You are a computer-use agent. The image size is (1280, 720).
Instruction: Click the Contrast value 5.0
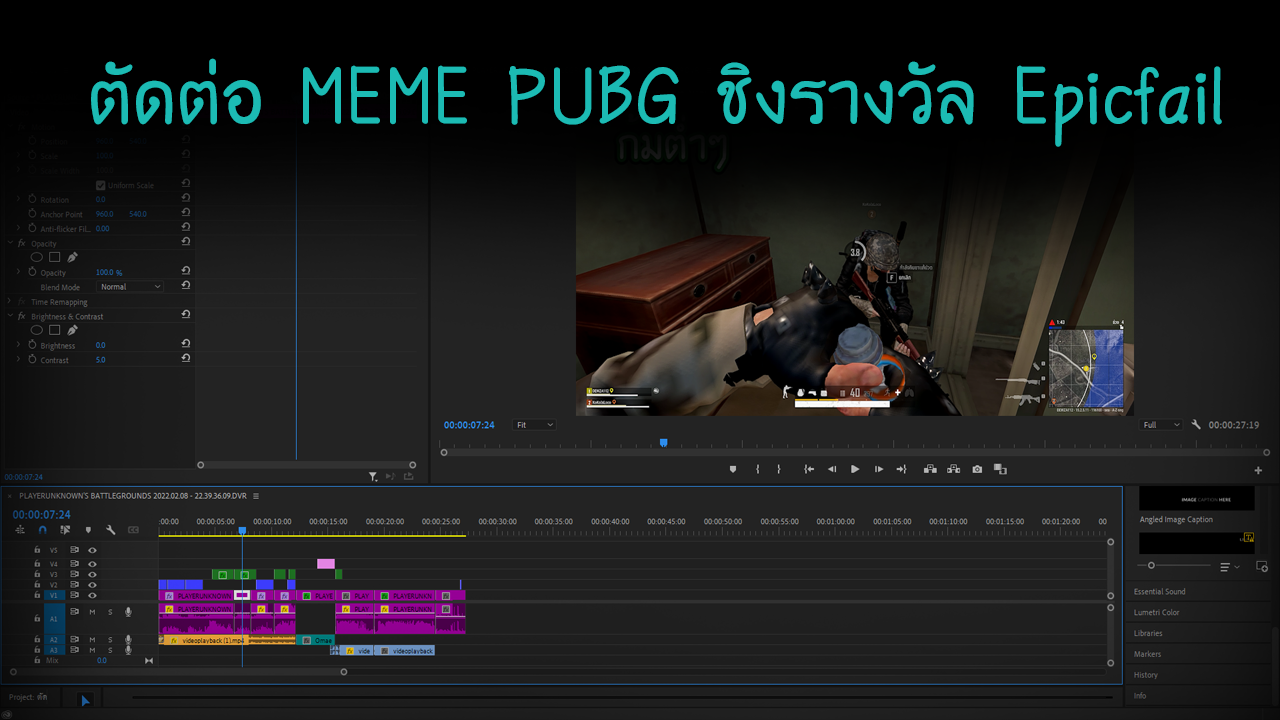[x=100, y=360]
